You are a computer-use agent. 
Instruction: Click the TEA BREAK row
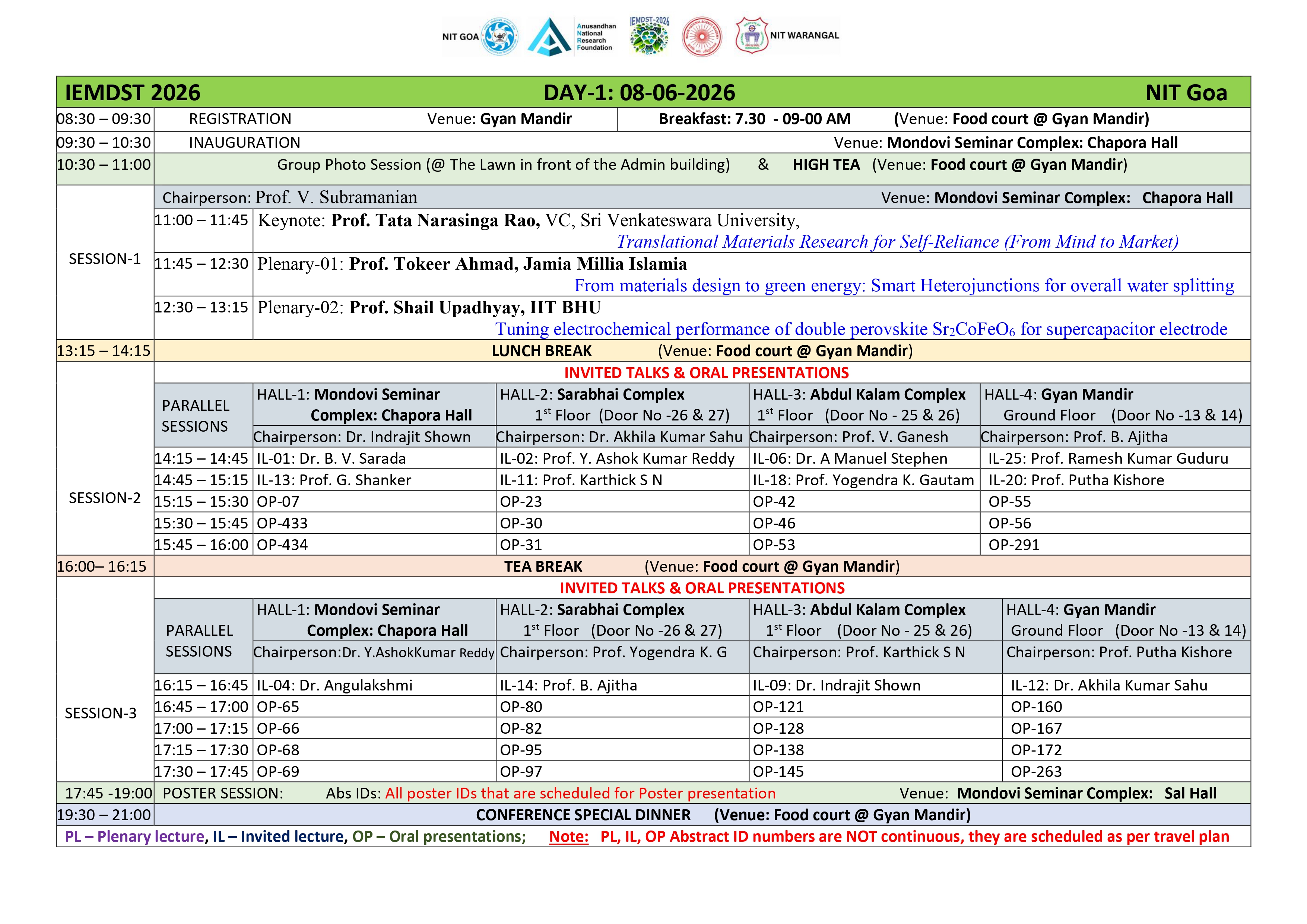[702, 566]
